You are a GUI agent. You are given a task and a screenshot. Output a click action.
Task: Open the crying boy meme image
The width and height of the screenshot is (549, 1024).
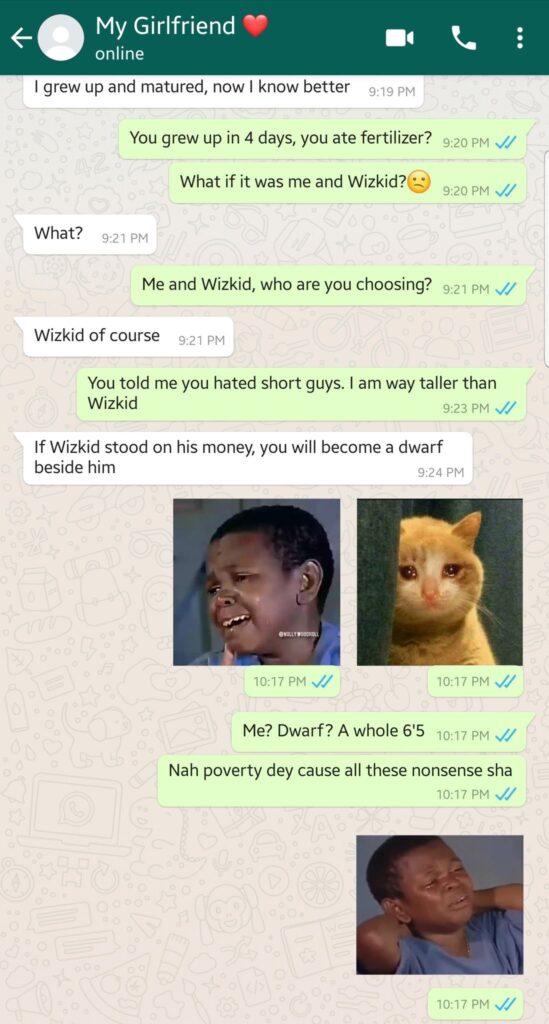pos(257,582)
